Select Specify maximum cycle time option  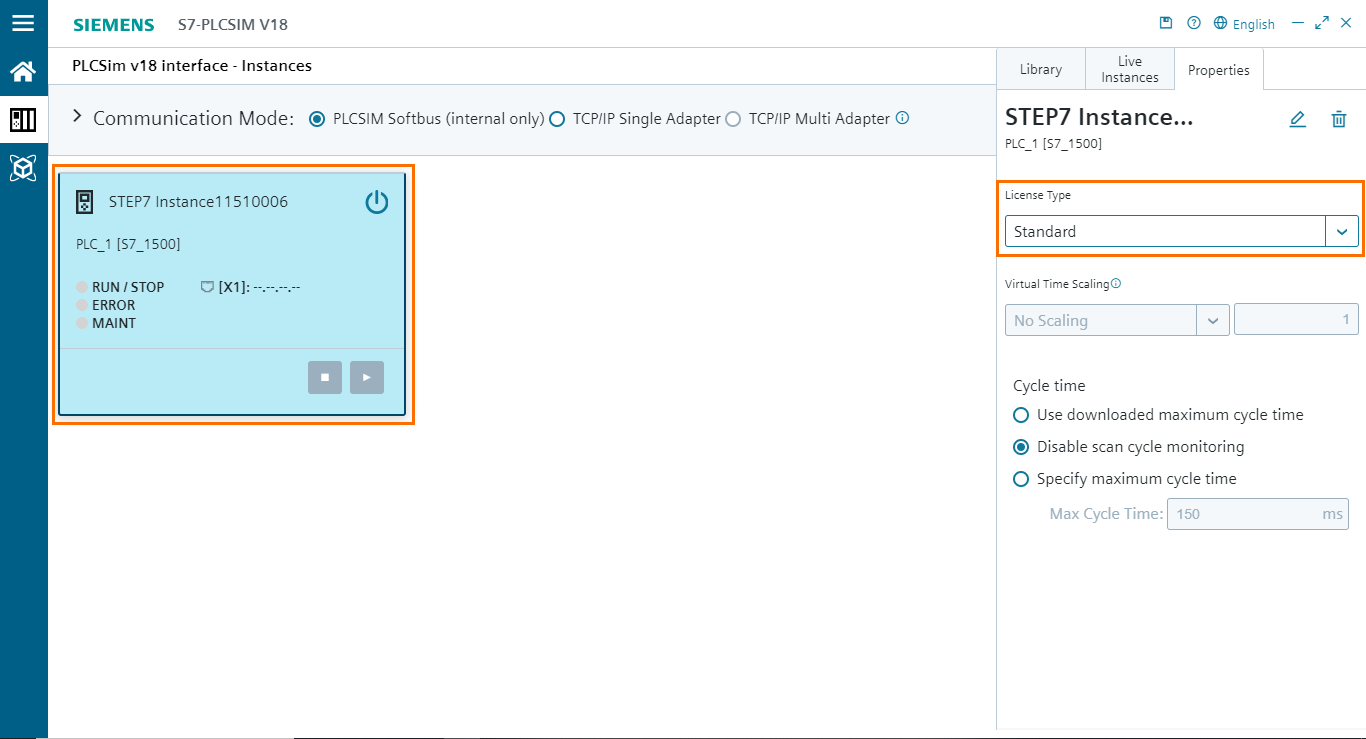click(1021, 479)
